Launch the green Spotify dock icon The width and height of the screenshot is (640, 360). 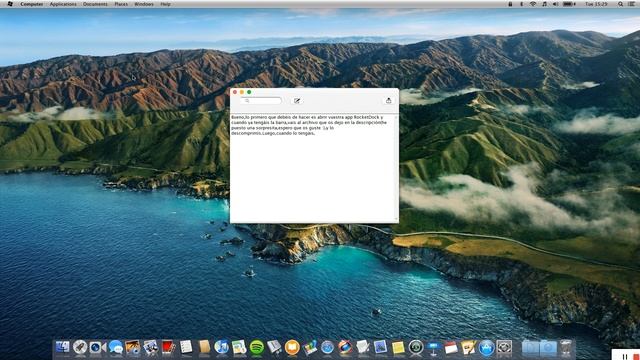pyautogui.click(x=257, y=347)
